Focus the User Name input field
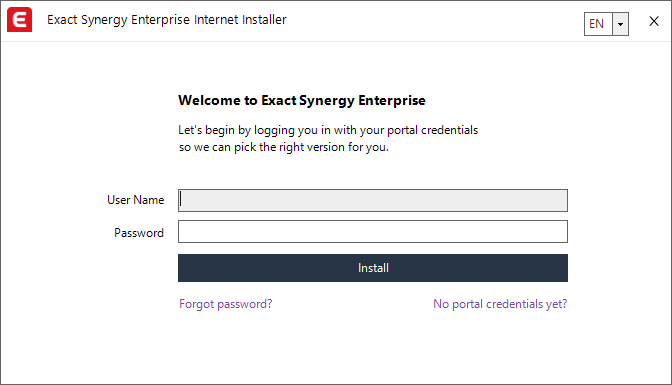 [x=373, y=200]
